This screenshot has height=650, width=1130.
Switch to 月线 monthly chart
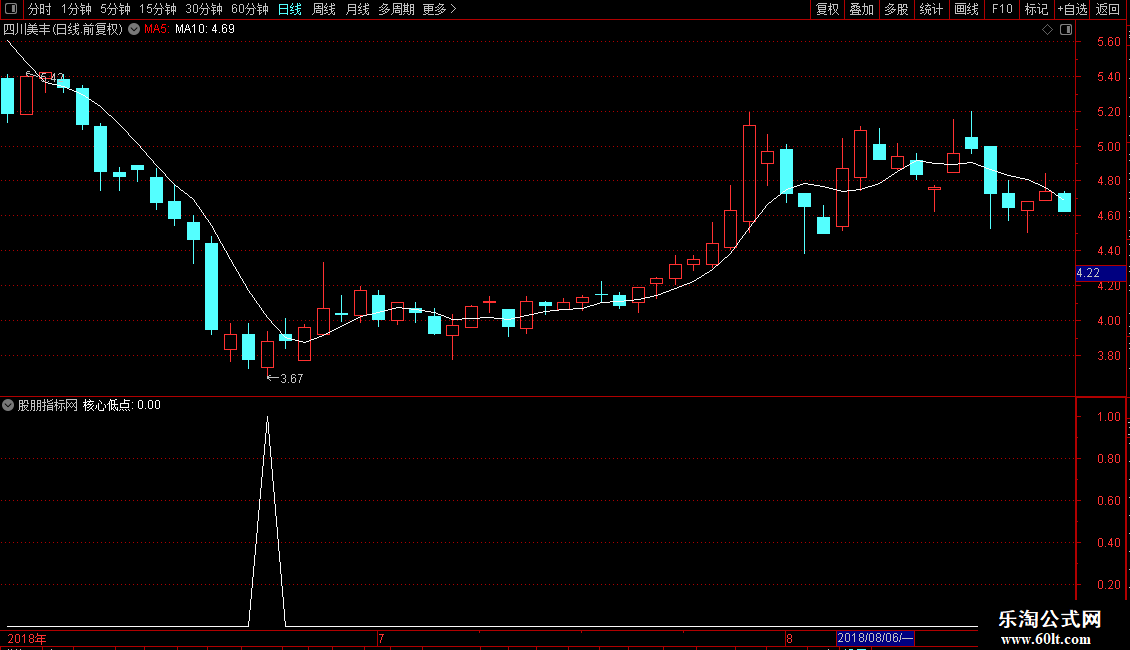[x=357, y=9]
